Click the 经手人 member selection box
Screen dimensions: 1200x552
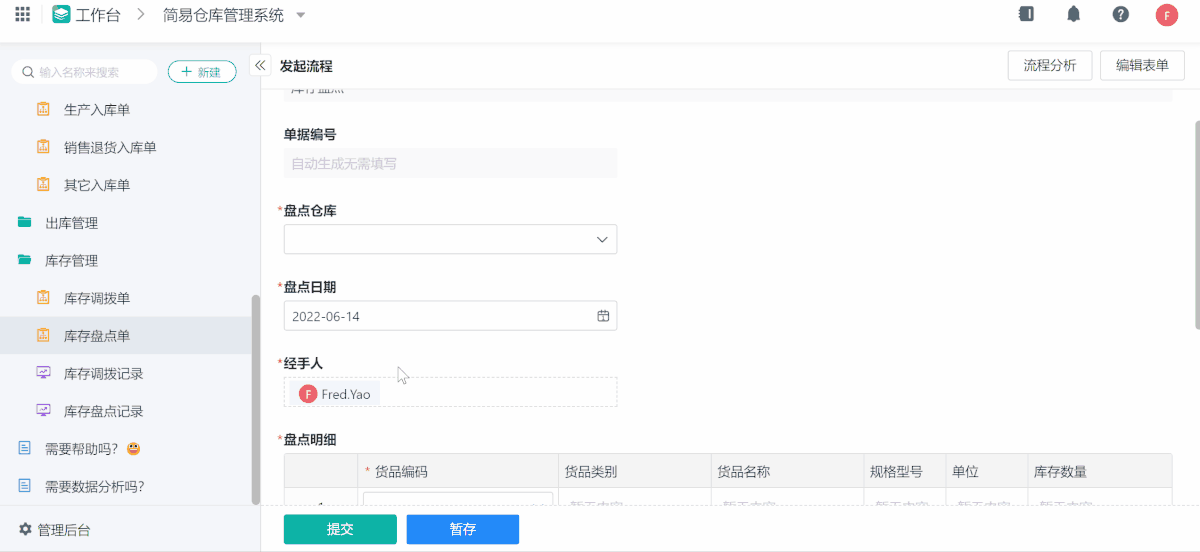450,392
